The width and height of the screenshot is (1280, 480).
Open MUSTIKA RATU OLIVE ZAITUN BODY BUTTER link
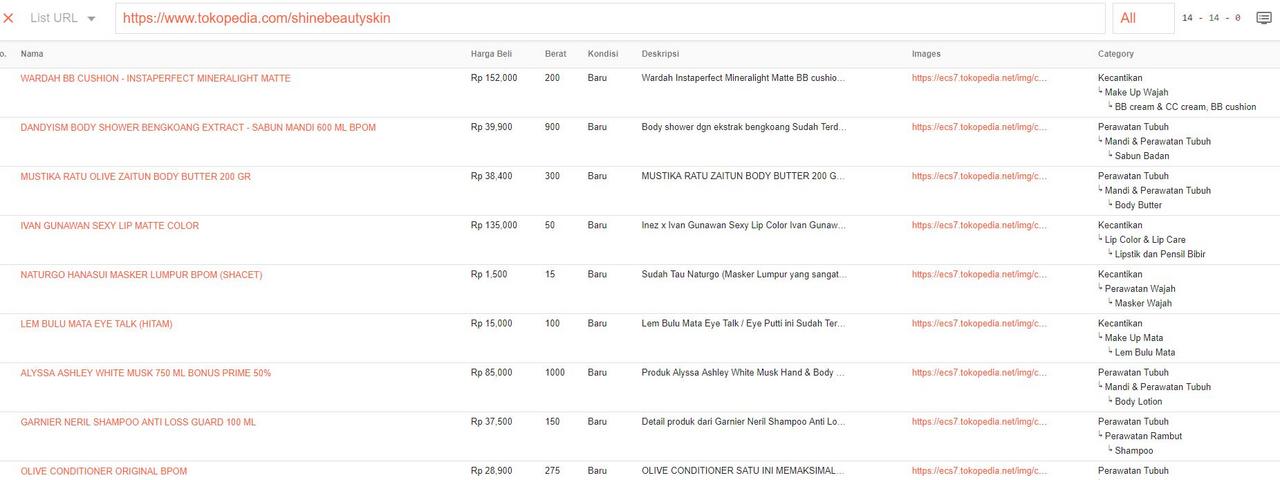point(136,176)
